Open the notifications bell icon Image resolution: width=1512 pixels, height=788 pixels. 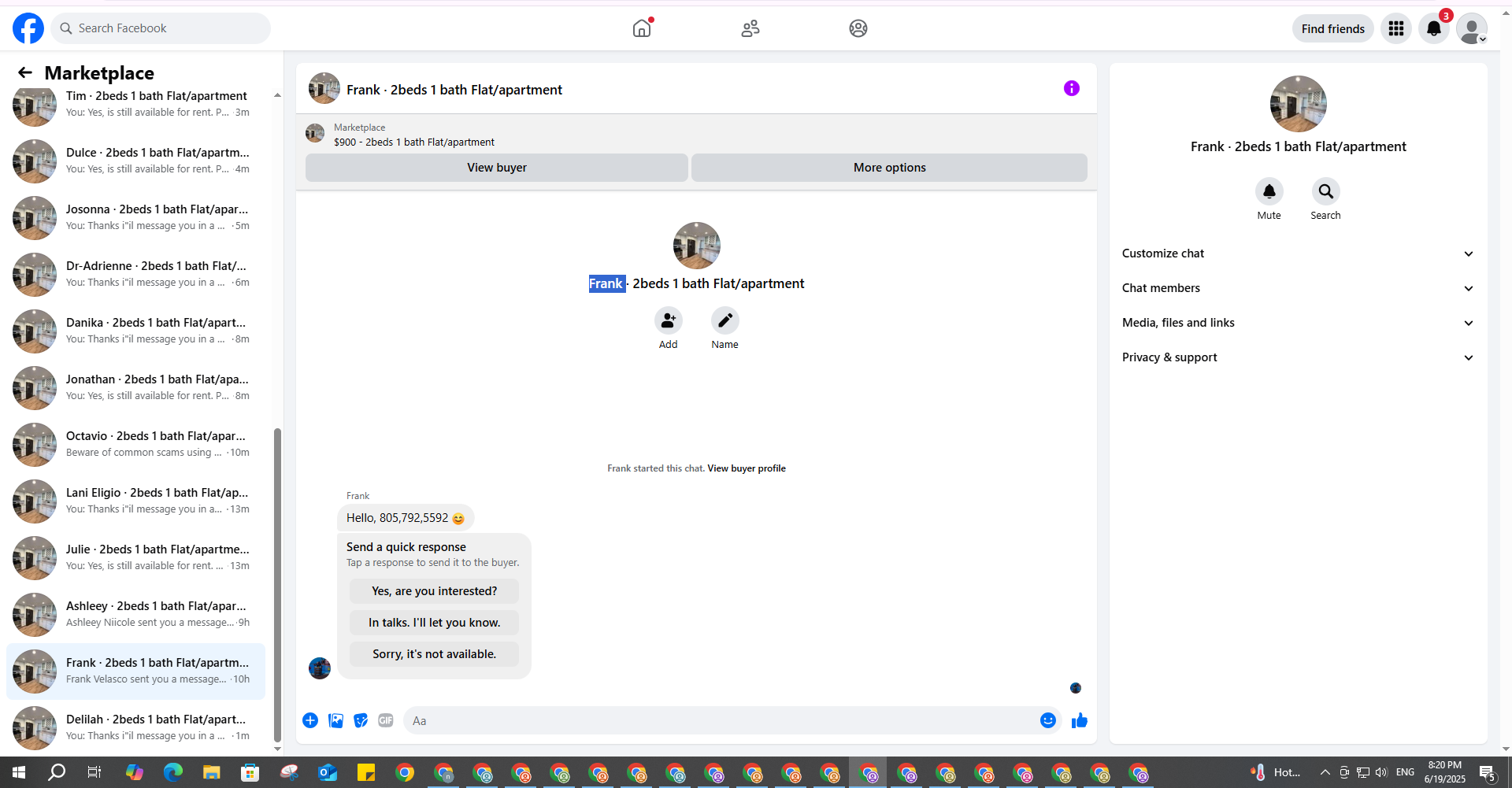point(1434,28)
